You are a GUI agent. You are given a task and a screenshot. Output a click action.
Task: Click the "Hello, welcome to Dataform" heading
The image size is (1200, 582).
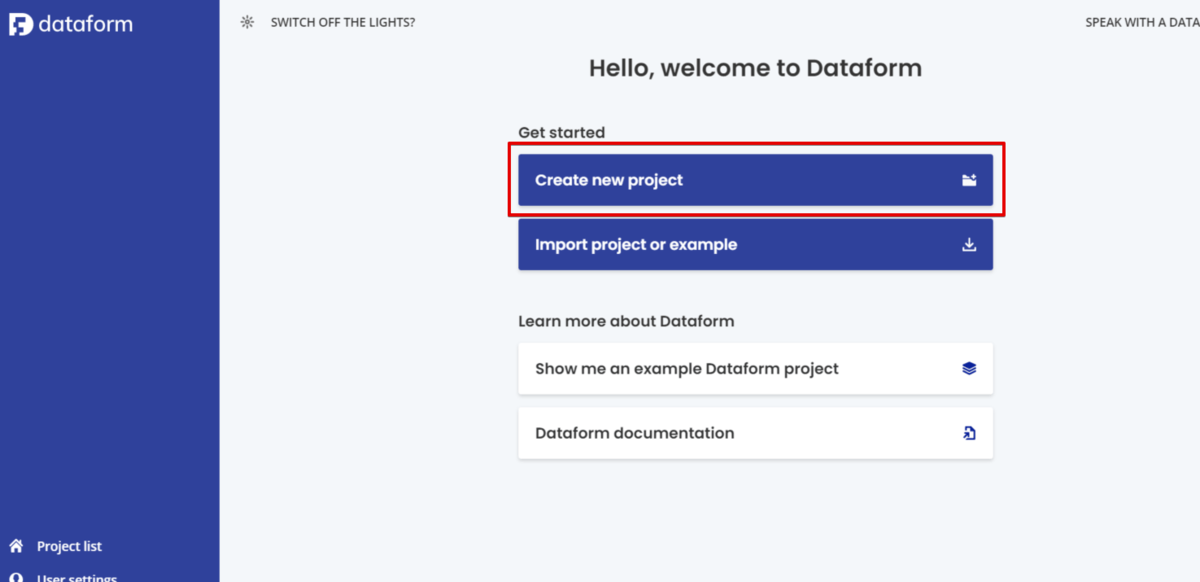[x=755, y=68]
